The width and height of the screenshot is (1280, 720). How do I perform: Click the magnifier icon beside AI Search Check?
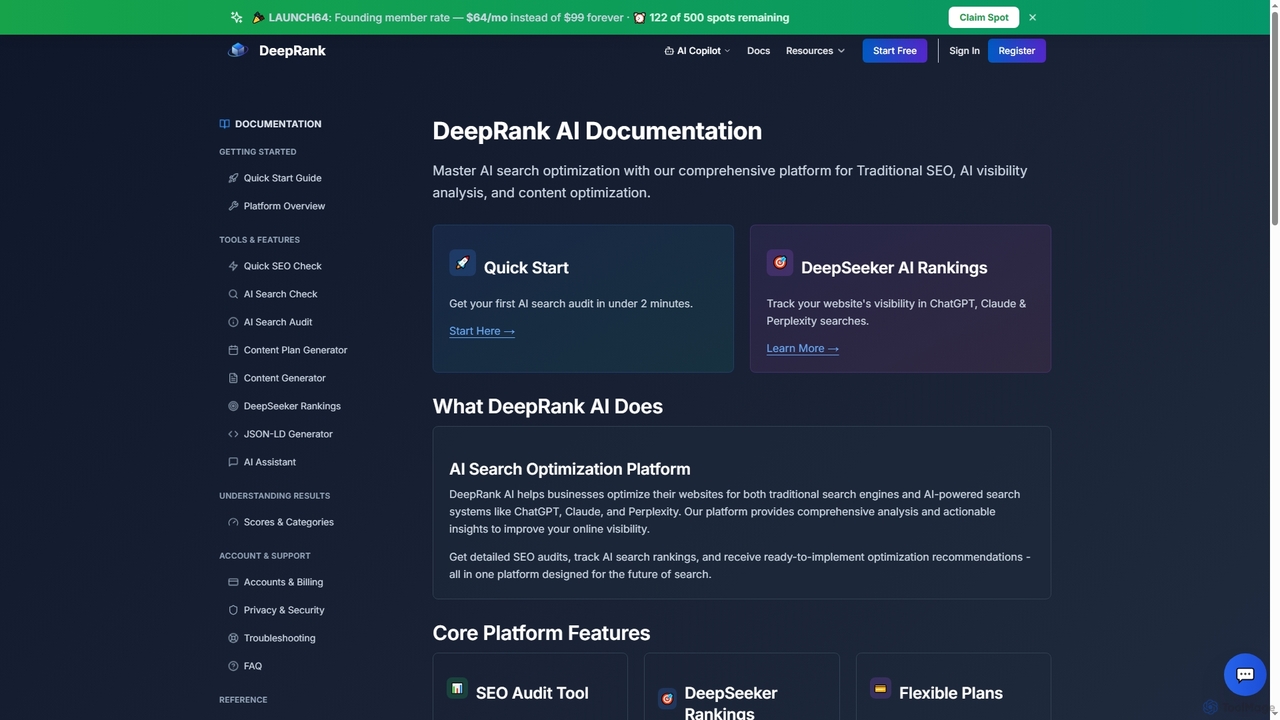click(x=233, y=294)
